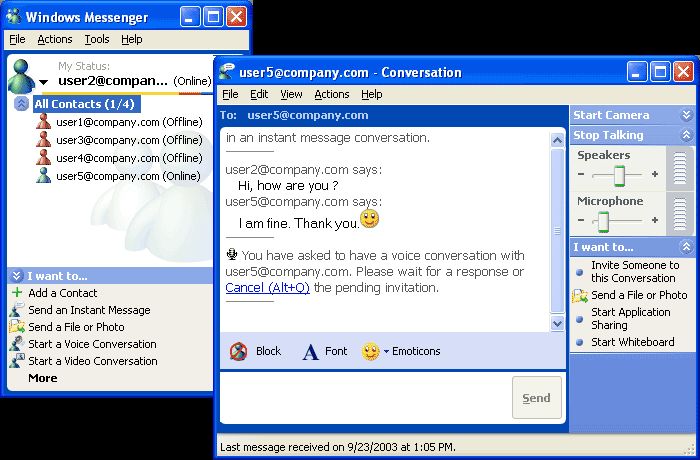Screen dimensions: 700x460
Task: Click conversation scrollbar down arrow
Action: 557,323
